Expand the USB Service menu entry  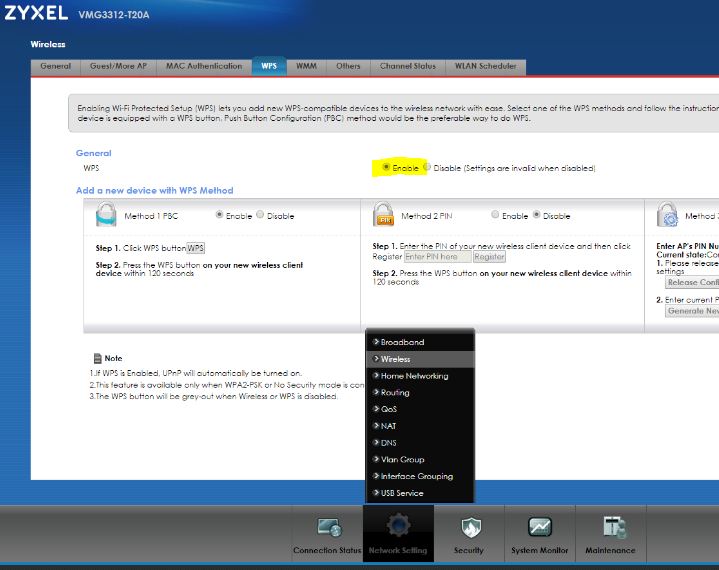(x=402, y=493)
